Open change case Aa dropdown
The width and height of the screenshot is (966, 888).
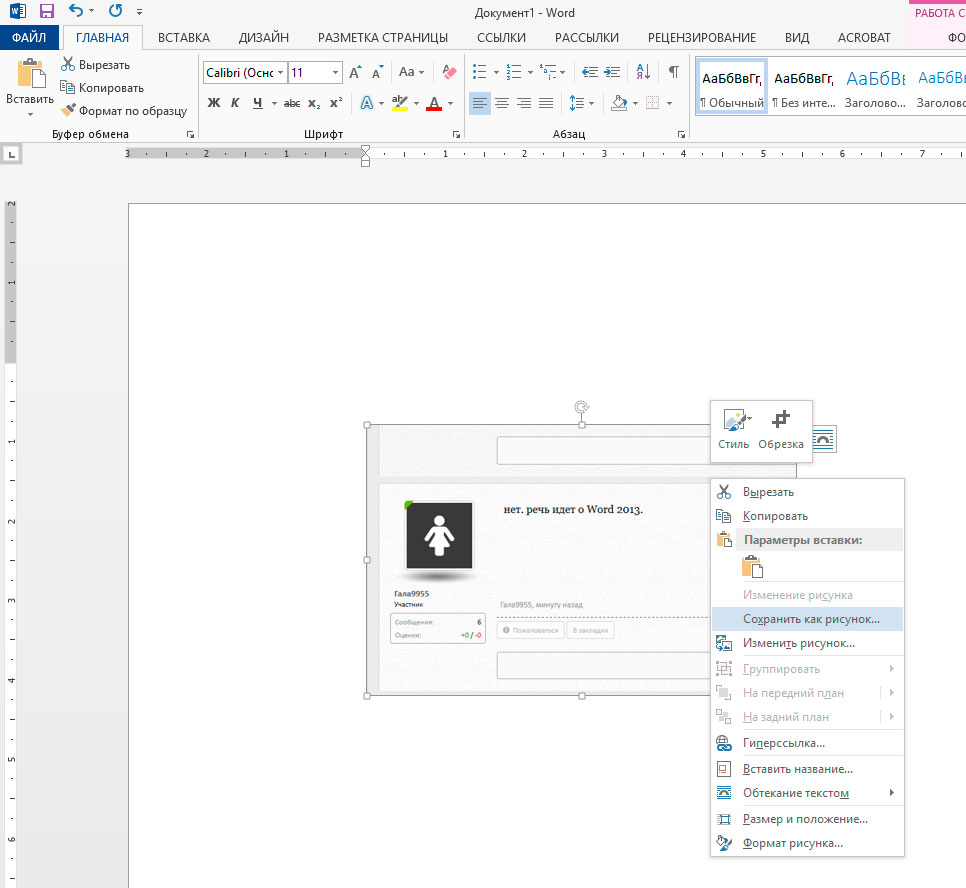pos(412,73)
